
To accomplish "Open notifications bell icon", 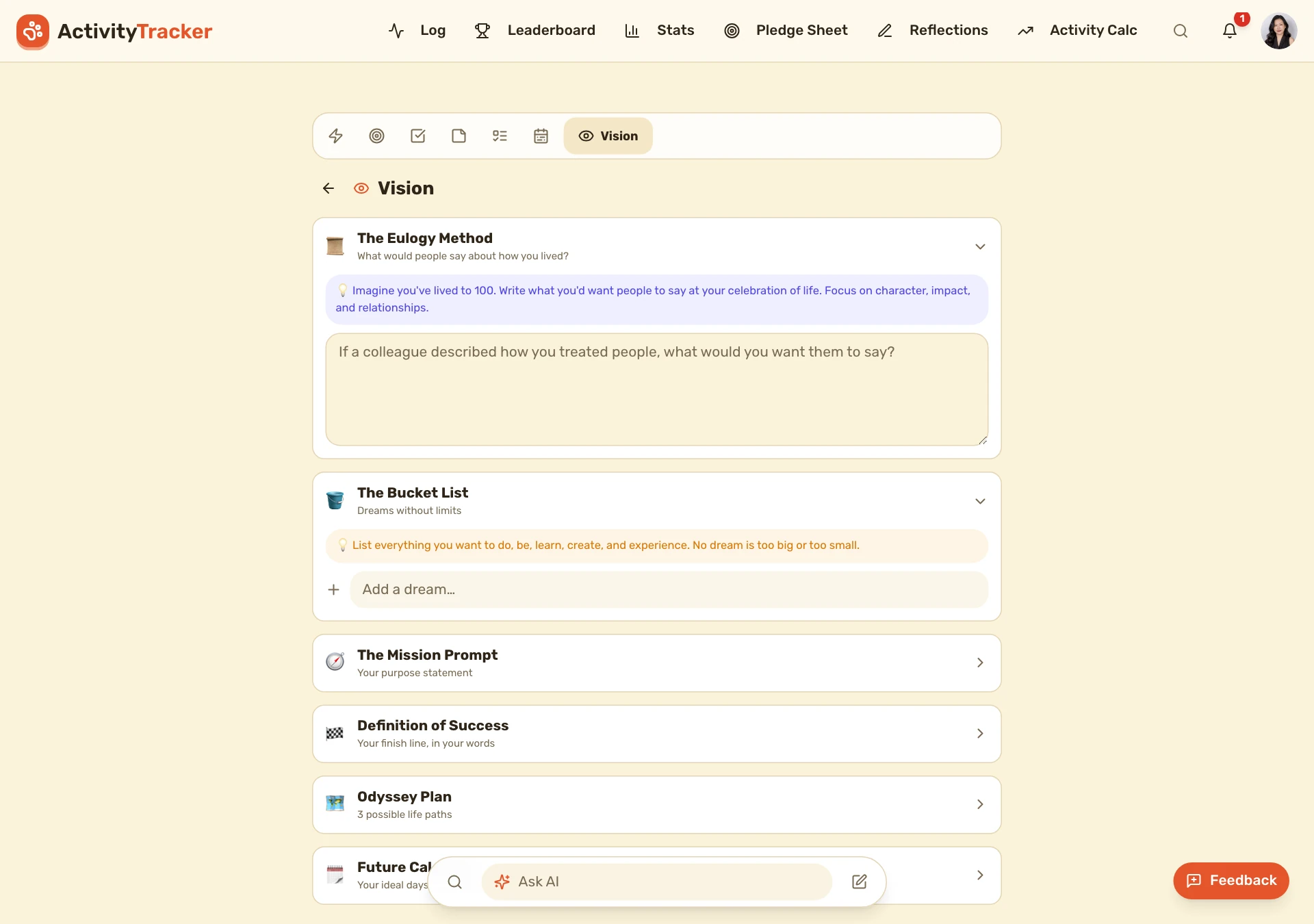I will (1230, 31).
